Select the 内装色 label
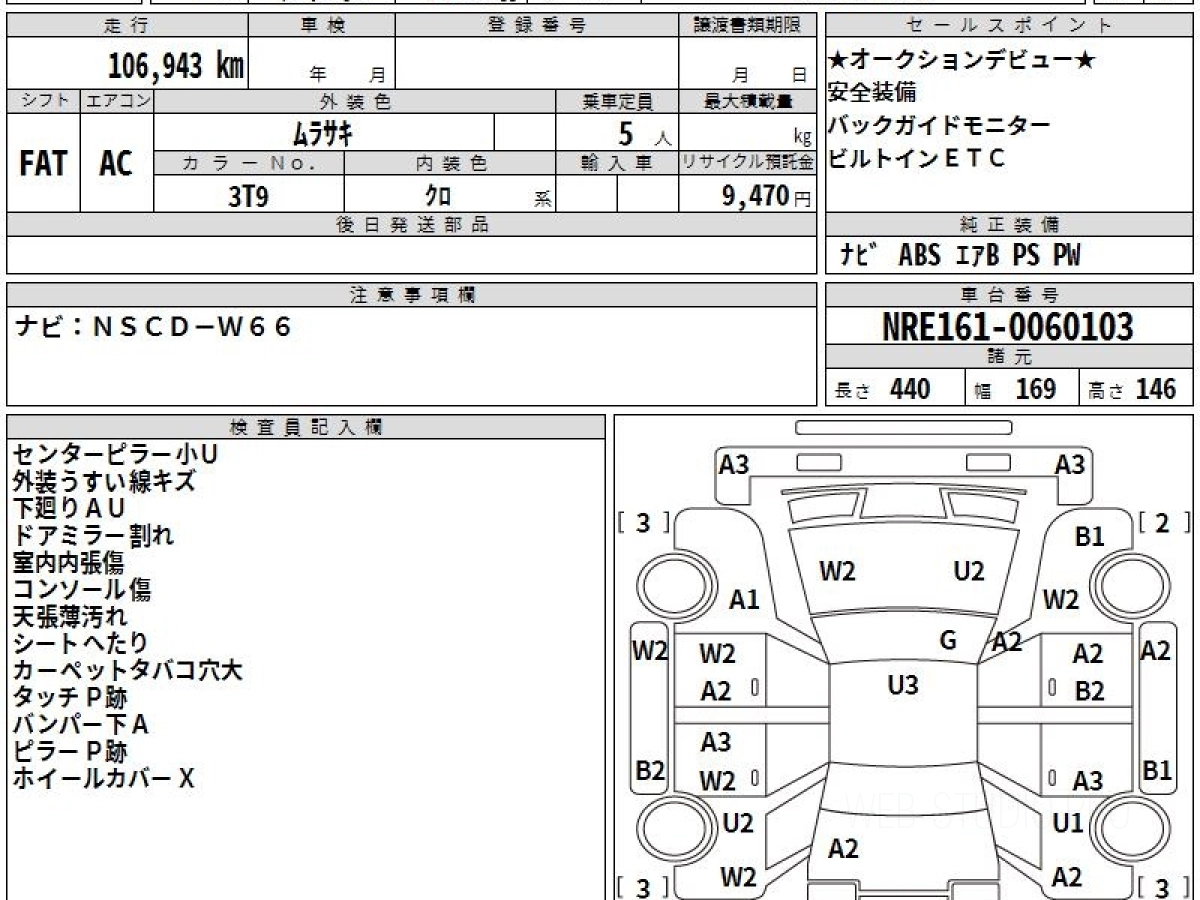Viewport: 1200px width, 900px height. tap(450, 163)
